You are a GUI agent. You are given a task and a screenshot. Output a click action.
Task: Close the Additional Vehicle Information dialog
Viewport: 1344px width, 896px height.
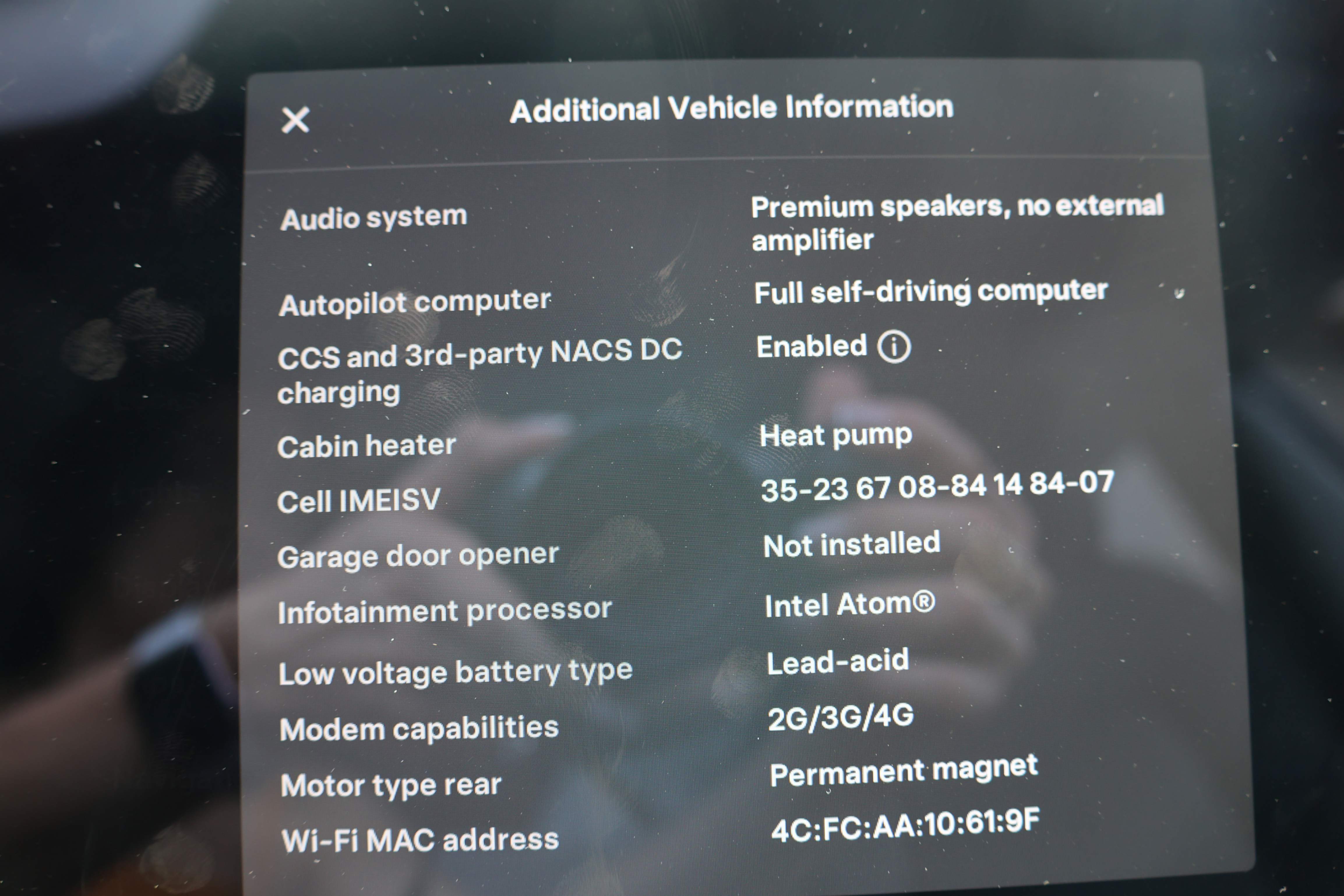(x=295, y=119)
